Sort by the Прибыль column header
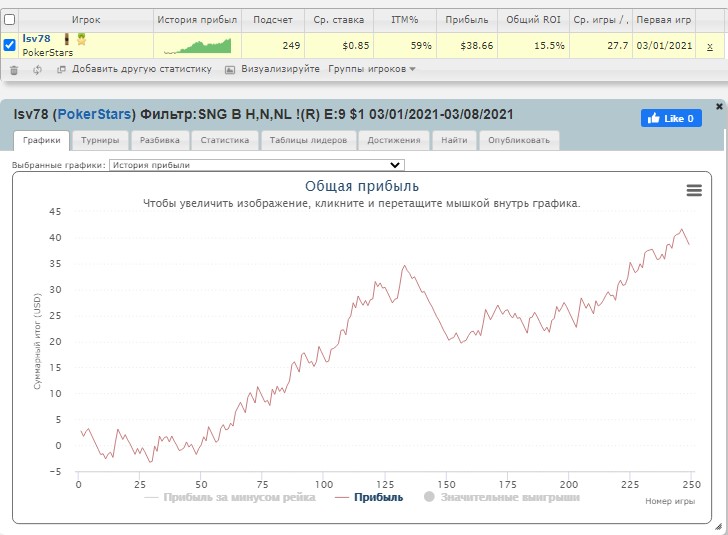Viewport: 728px width, 535px height. [x=467, y=20]
